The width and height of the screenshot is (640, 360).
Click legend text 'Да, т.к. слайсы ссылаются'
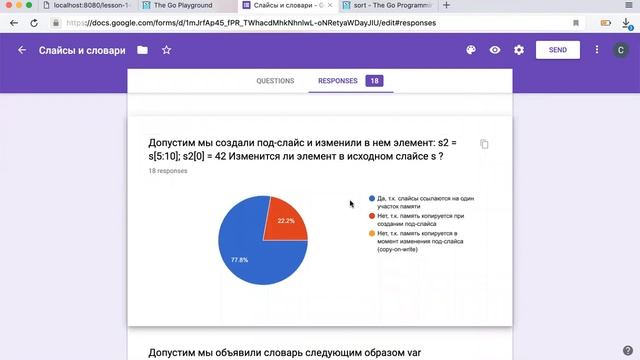tap(425, 202)
